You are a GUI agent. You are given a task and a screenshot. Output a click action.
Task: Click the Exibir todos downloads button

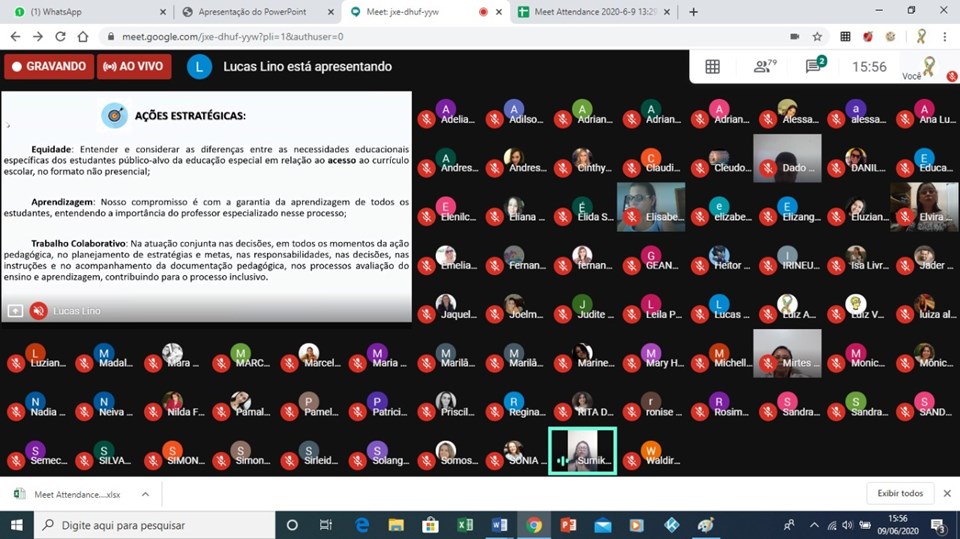click(x=899, y=493)
